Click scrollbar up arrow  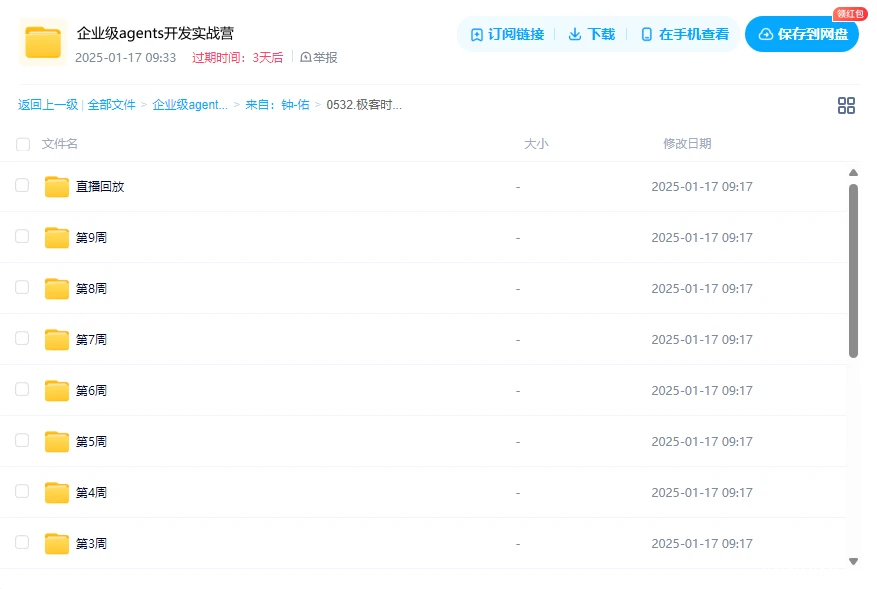pos(853,173)
